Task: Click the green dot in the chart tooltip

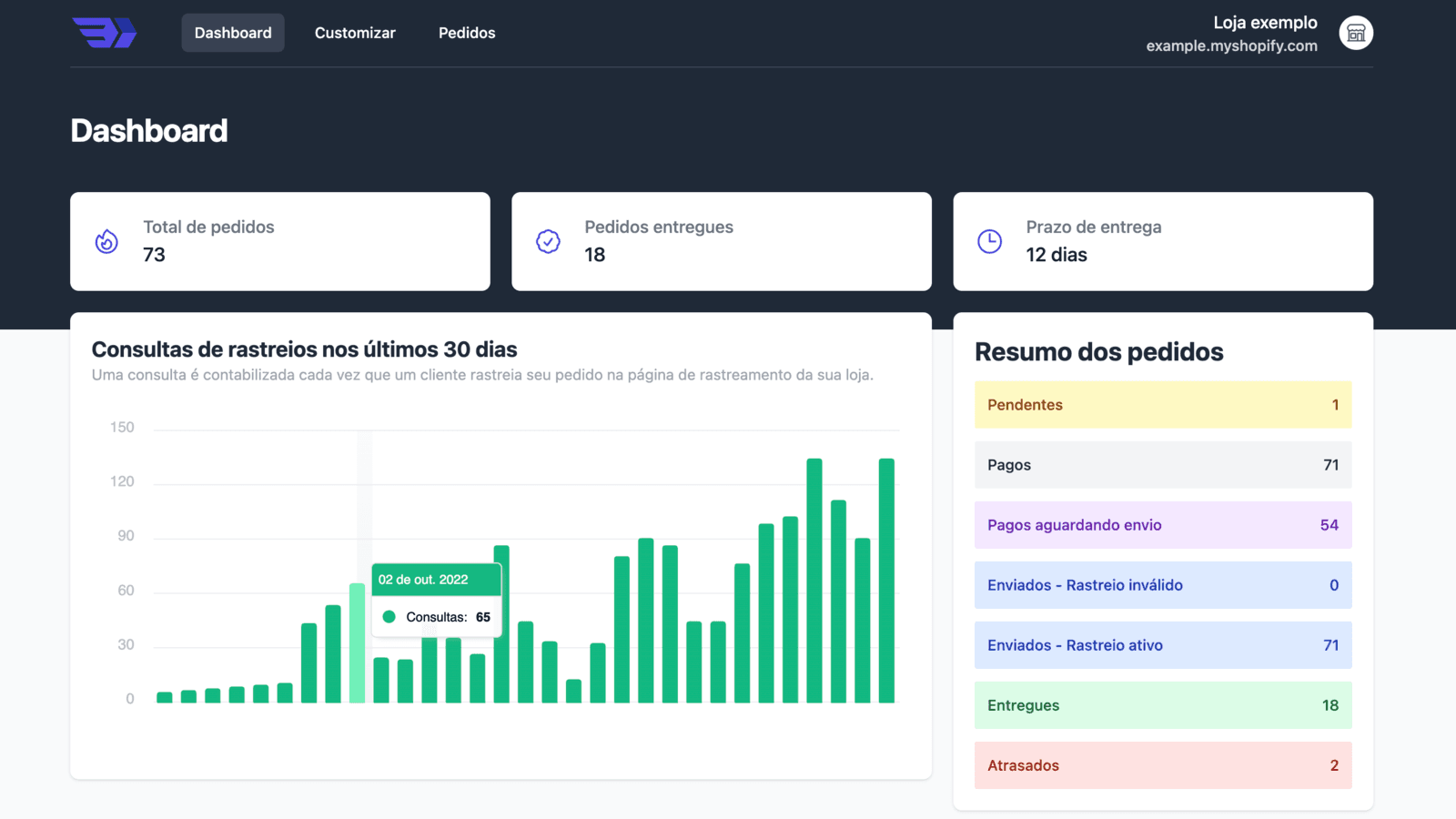Action: 389,617
